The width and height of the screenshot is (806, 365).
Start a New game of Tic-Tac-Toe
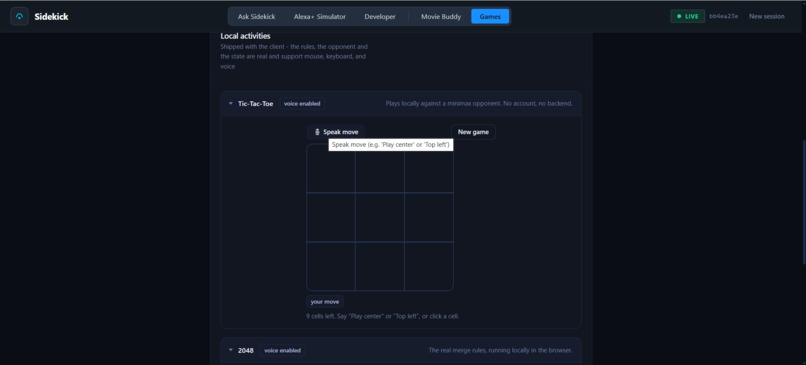(473, 132)
